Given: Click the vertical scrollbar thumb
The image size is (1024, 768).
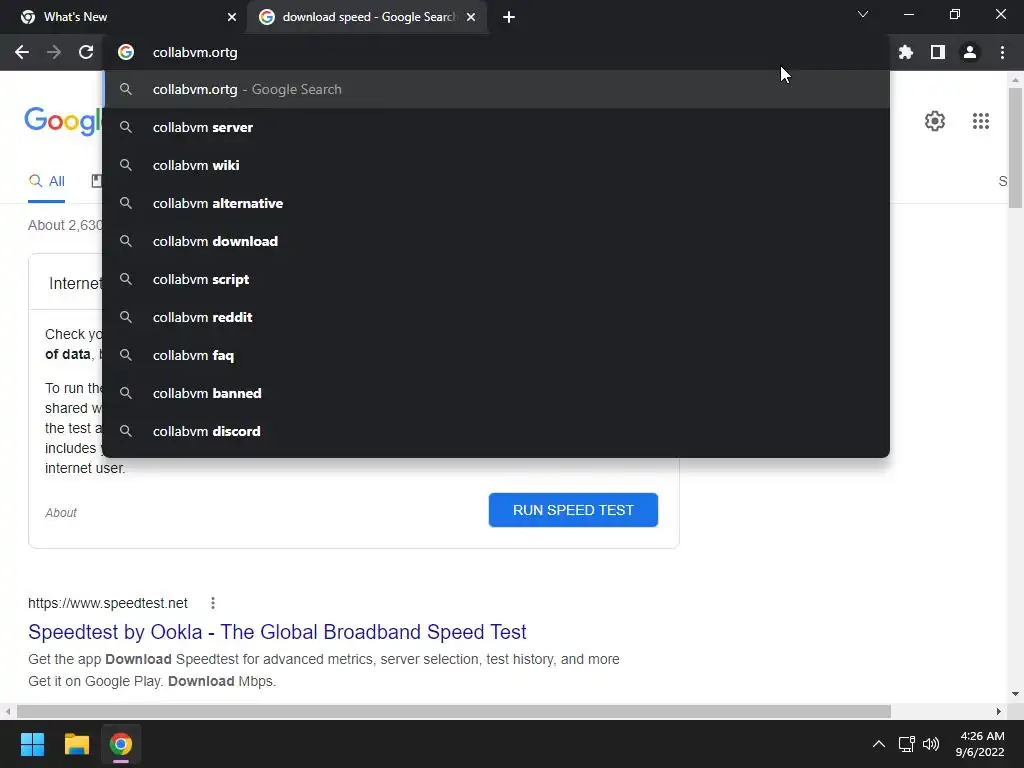Looking at the screenshot, I should [x=1015, y=148].
